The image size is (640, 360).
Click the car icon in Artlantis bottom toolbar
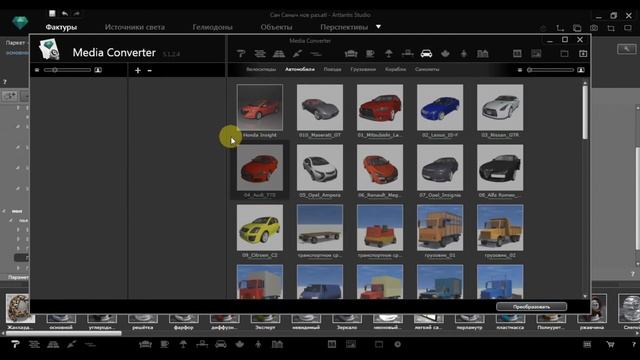point(221,344)
